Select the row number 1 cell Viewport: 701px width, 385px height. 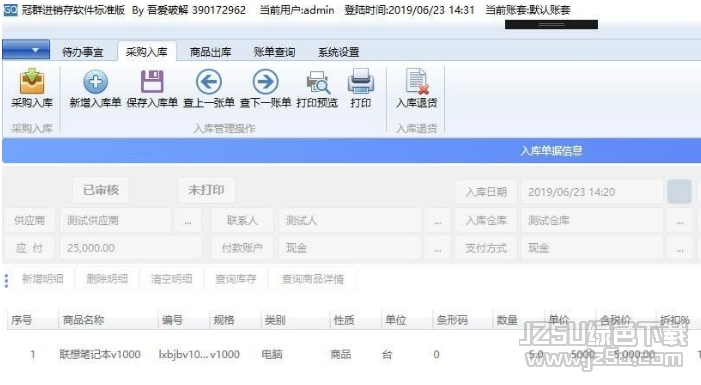33,355
